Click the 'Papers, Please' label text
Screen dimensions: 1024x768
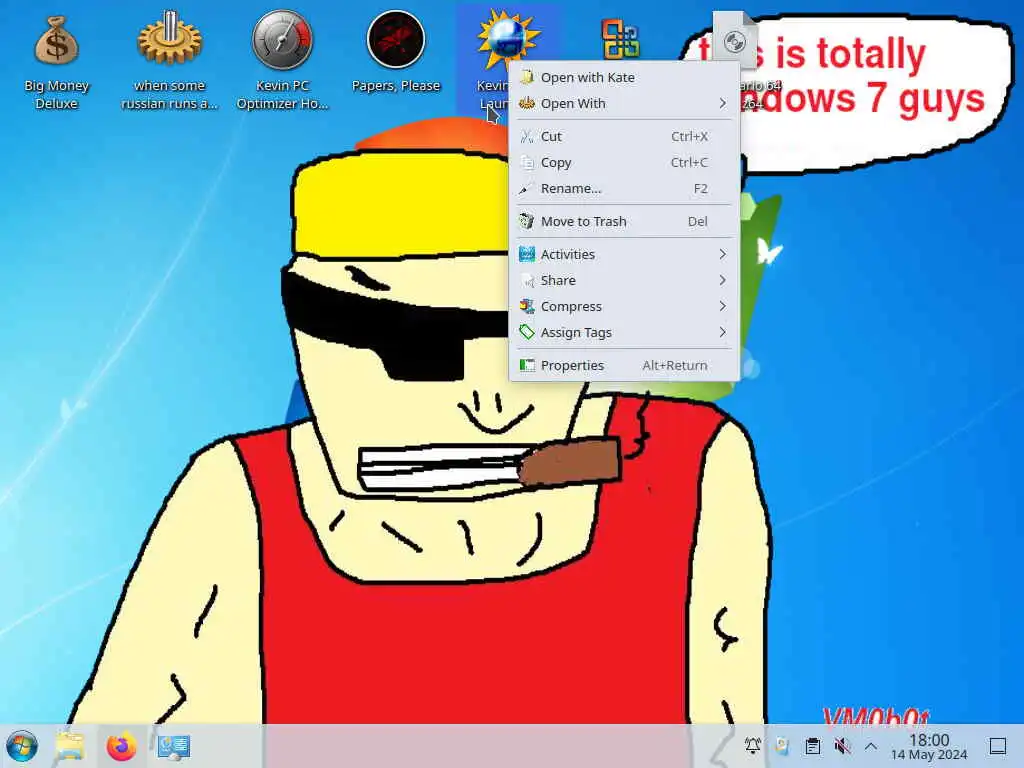tap(396, 86)
